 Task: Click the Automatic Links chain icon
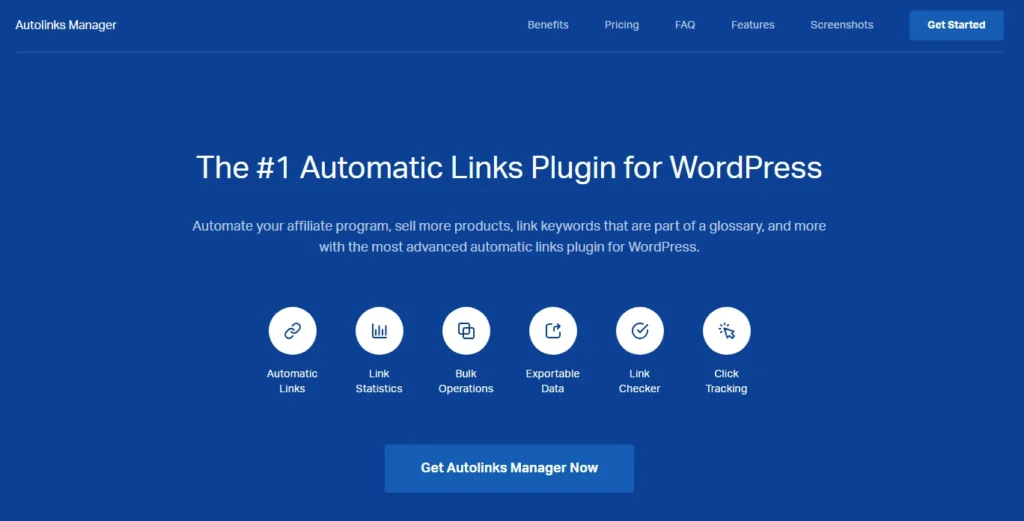point(293,331)
